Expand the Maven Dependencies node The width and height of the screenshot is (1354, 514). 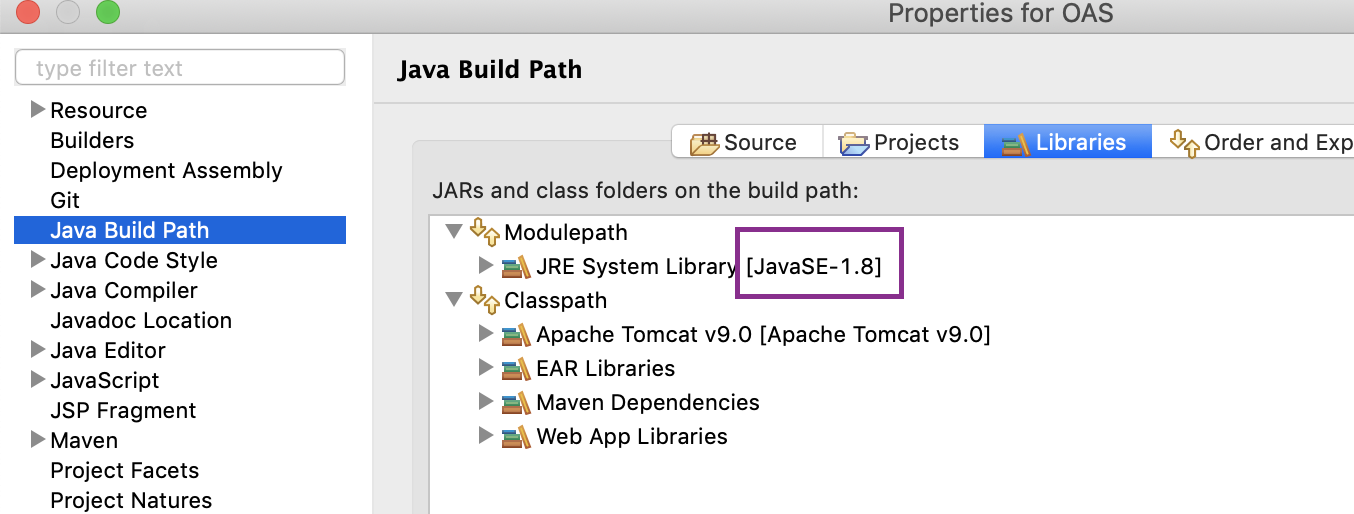coord(486,403)
